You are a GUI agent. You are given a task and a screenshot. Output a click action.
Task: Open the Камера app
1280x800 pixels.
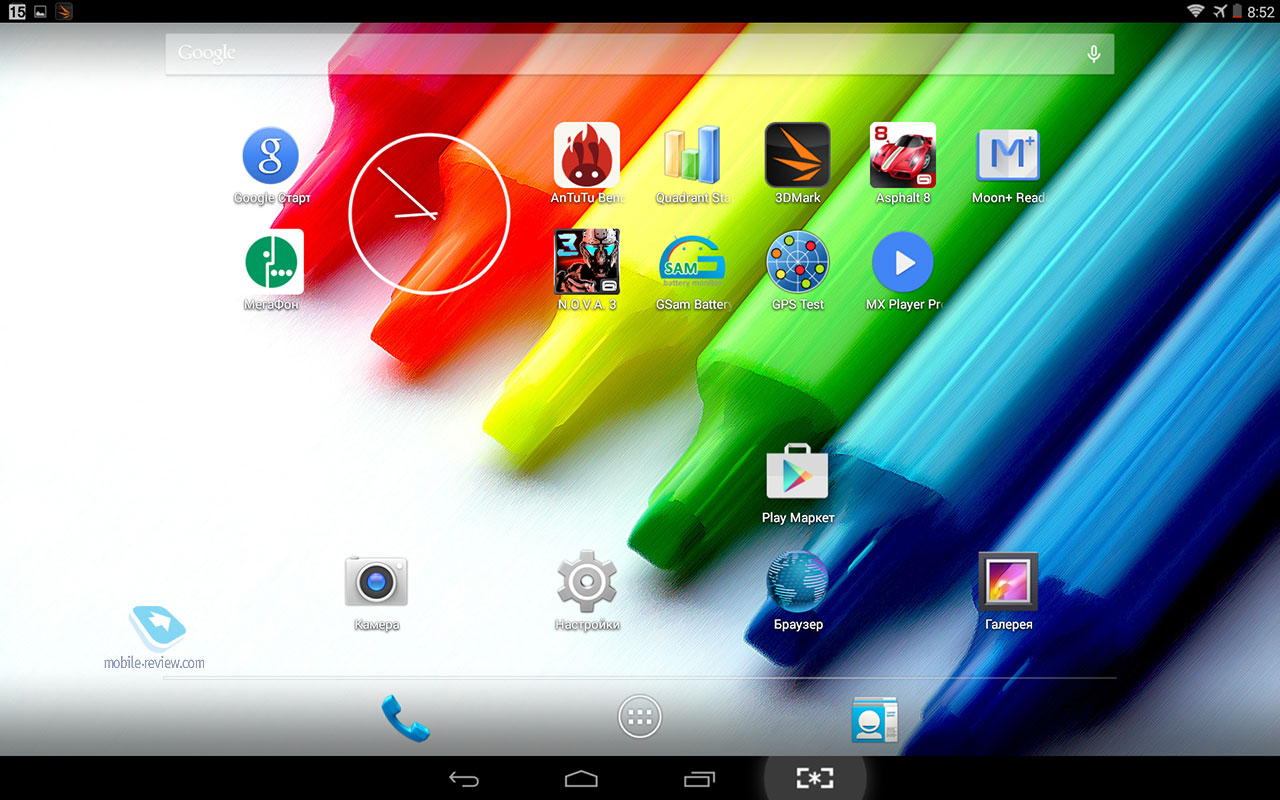point(376,581)
